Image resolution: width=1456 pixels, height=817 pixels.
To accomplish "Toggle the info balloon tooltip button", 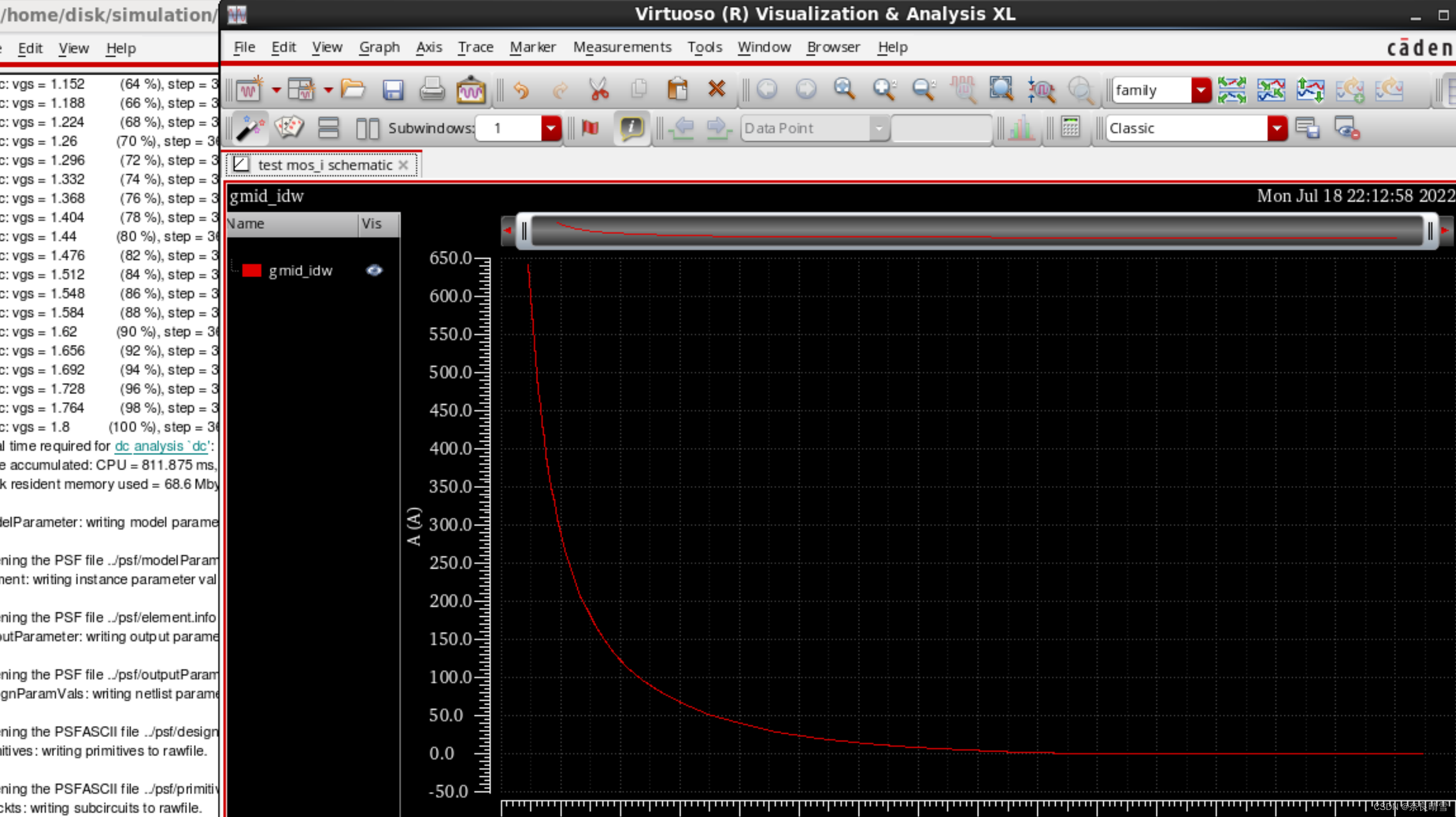I will [631, 128].
